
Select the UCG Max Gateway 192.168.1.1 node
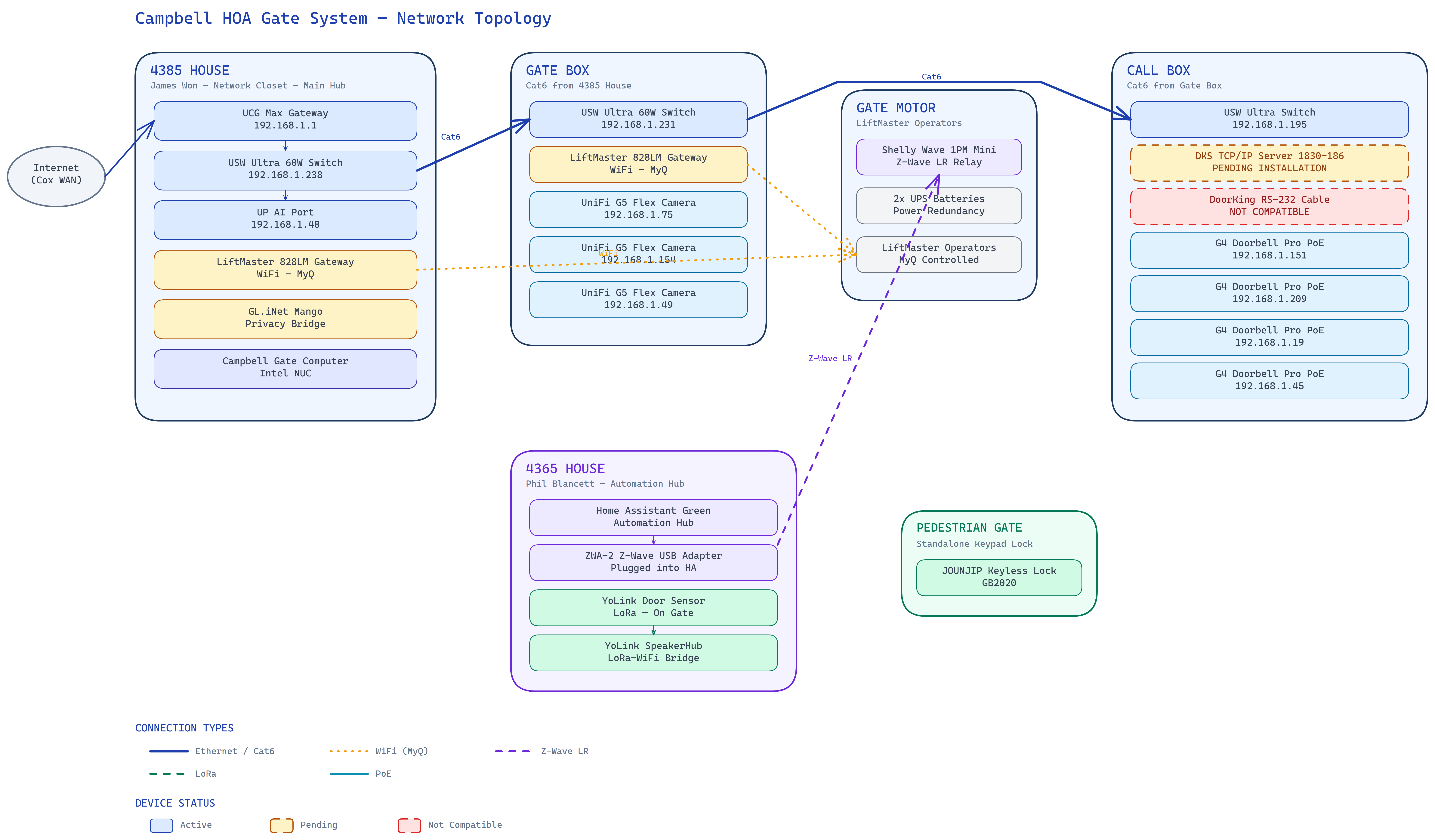tap(285, 121)
